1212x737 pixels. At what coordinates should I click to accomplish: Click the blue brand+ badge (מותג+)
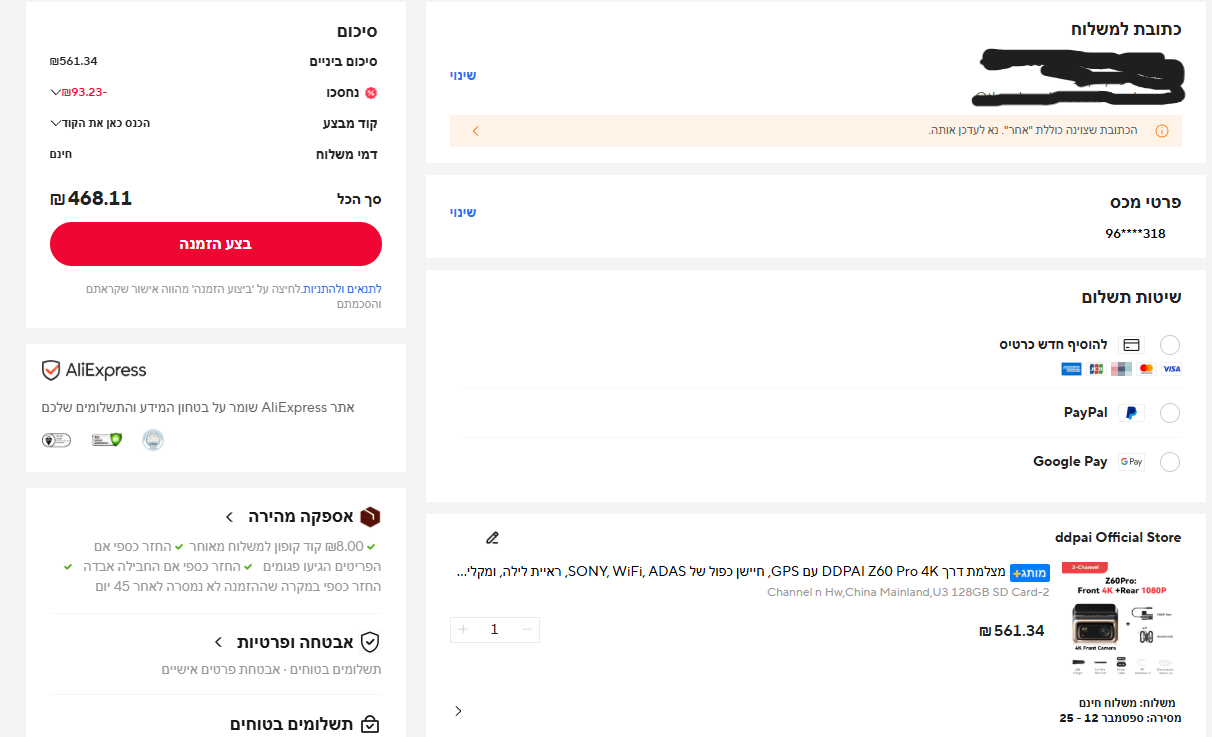coord(1030,573)
